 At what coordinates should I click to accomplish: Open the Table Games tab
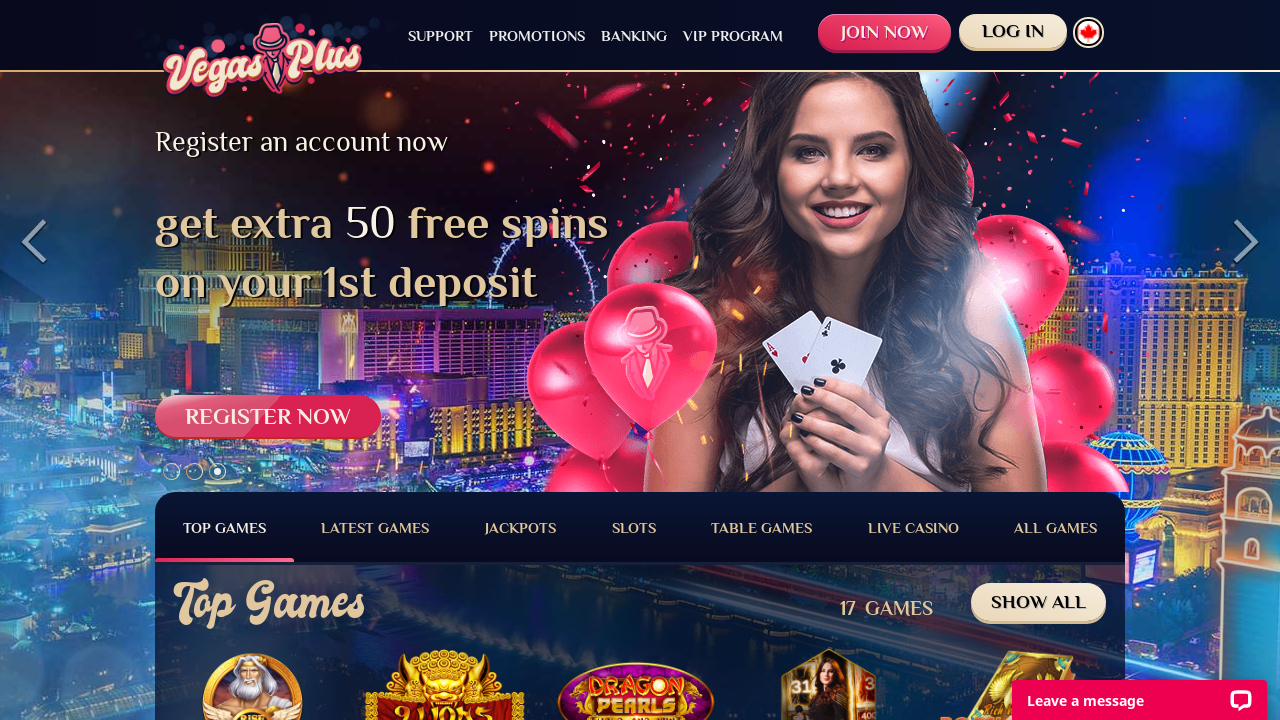(761, 528)
